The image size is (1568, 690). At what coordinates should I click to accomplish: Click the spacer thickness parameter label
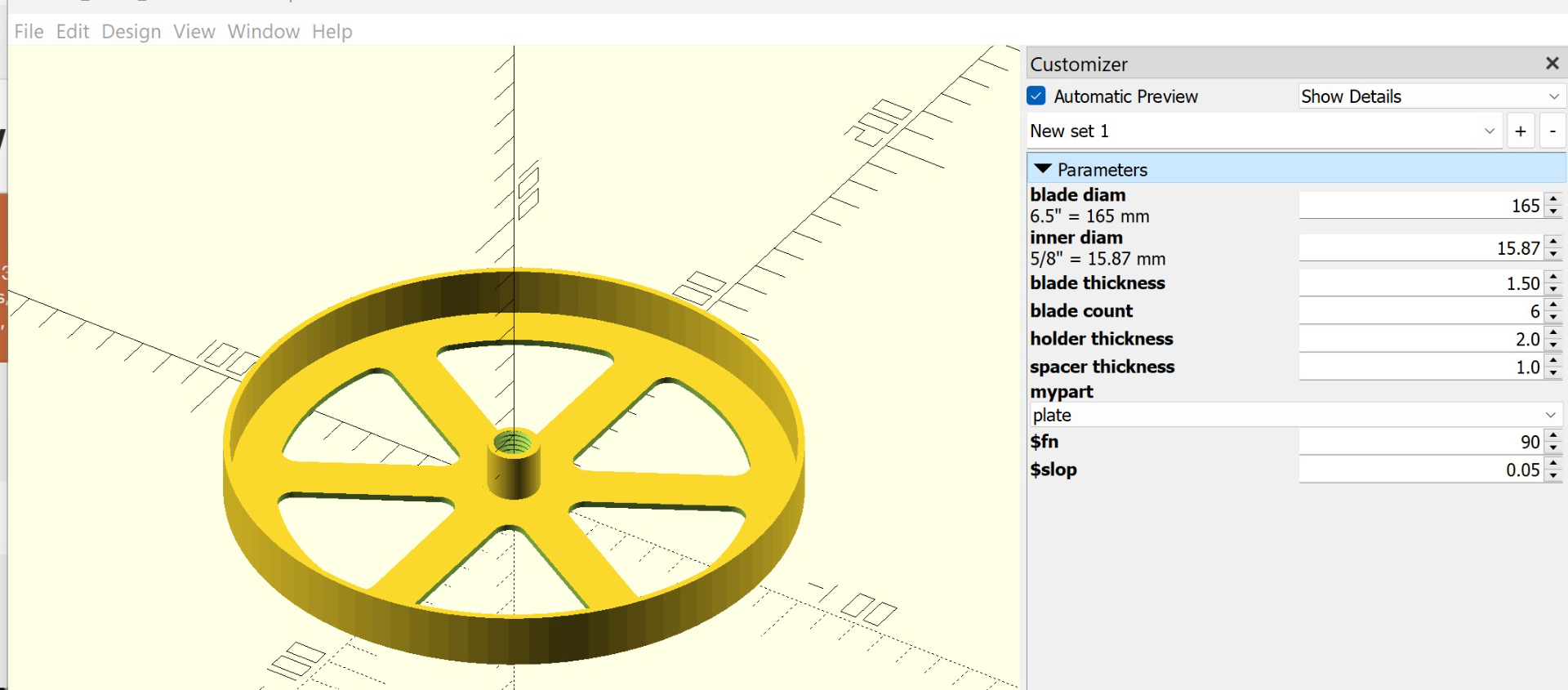pos(1102,367)
